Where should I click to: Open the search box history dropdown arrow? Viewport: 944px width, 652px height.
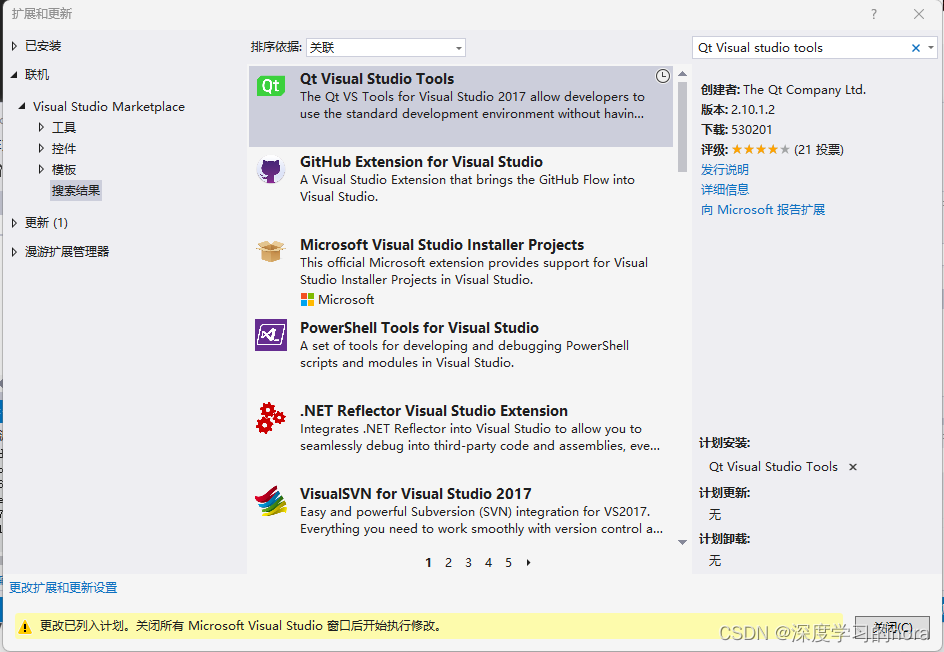pyautogui.click(x=929, y=47)
